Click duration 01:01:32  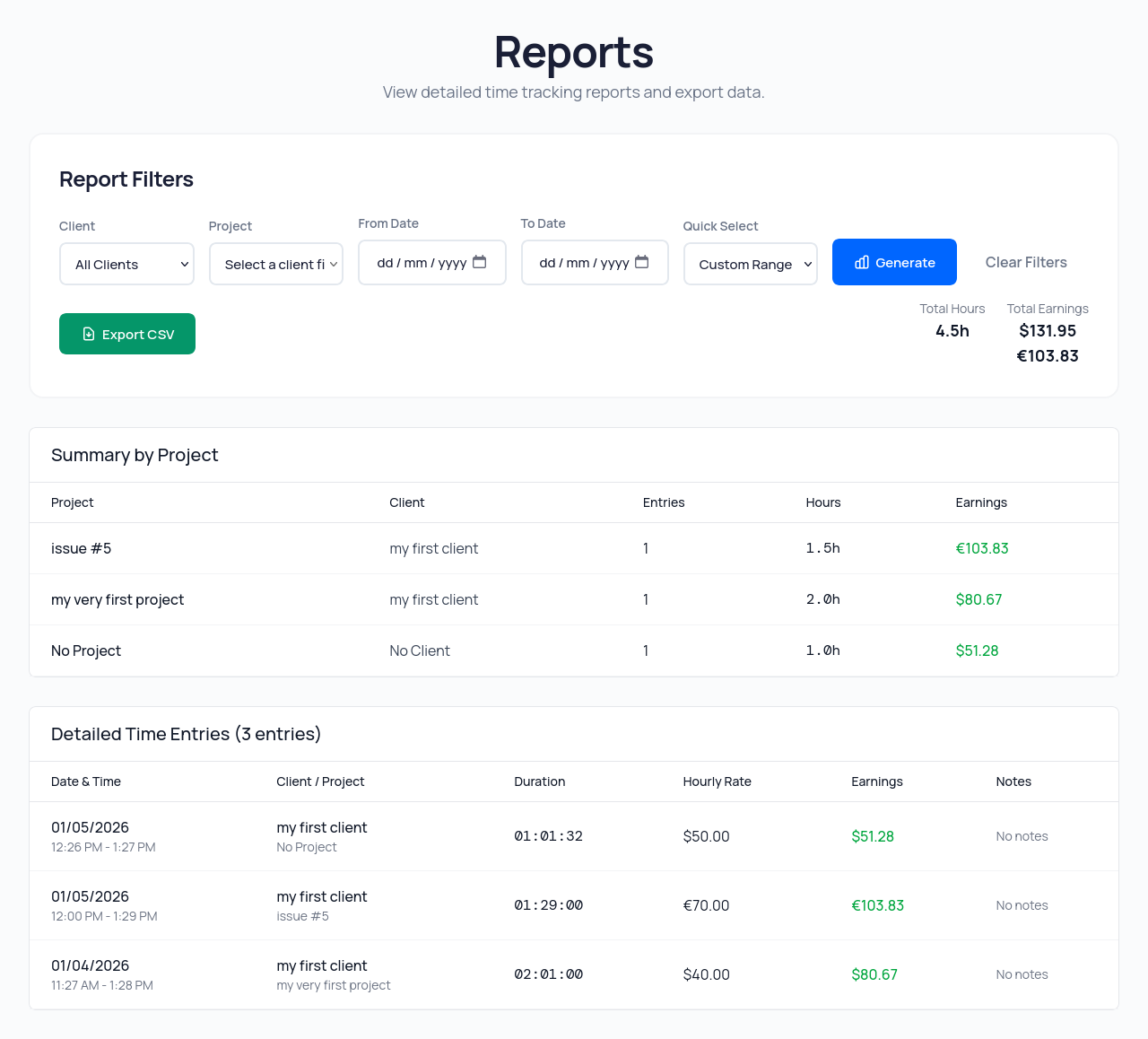[x=548, y=836]
